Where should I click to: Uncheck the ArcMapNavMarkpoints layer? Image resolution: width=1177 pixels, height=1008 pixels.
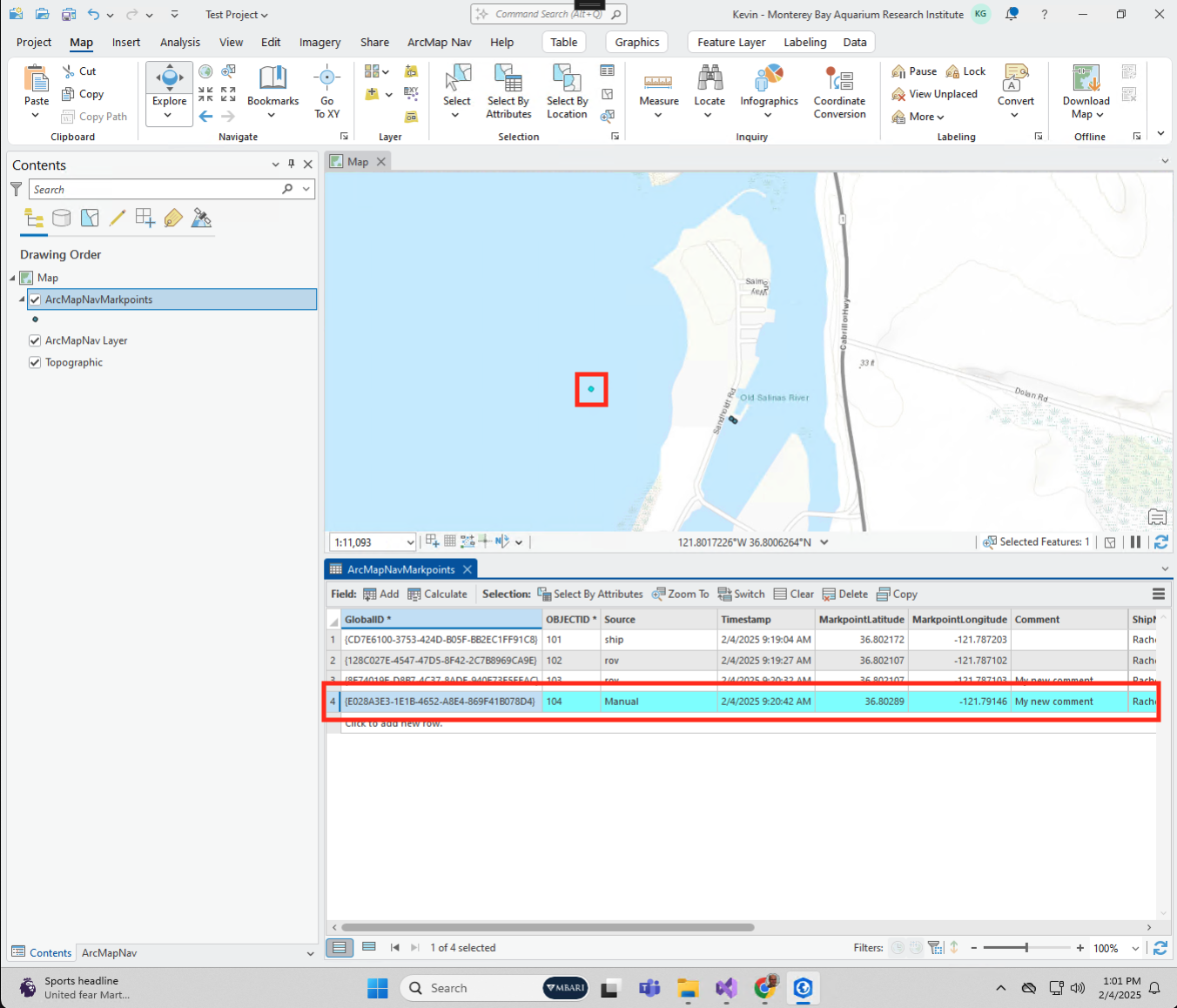tap(35, 299)
